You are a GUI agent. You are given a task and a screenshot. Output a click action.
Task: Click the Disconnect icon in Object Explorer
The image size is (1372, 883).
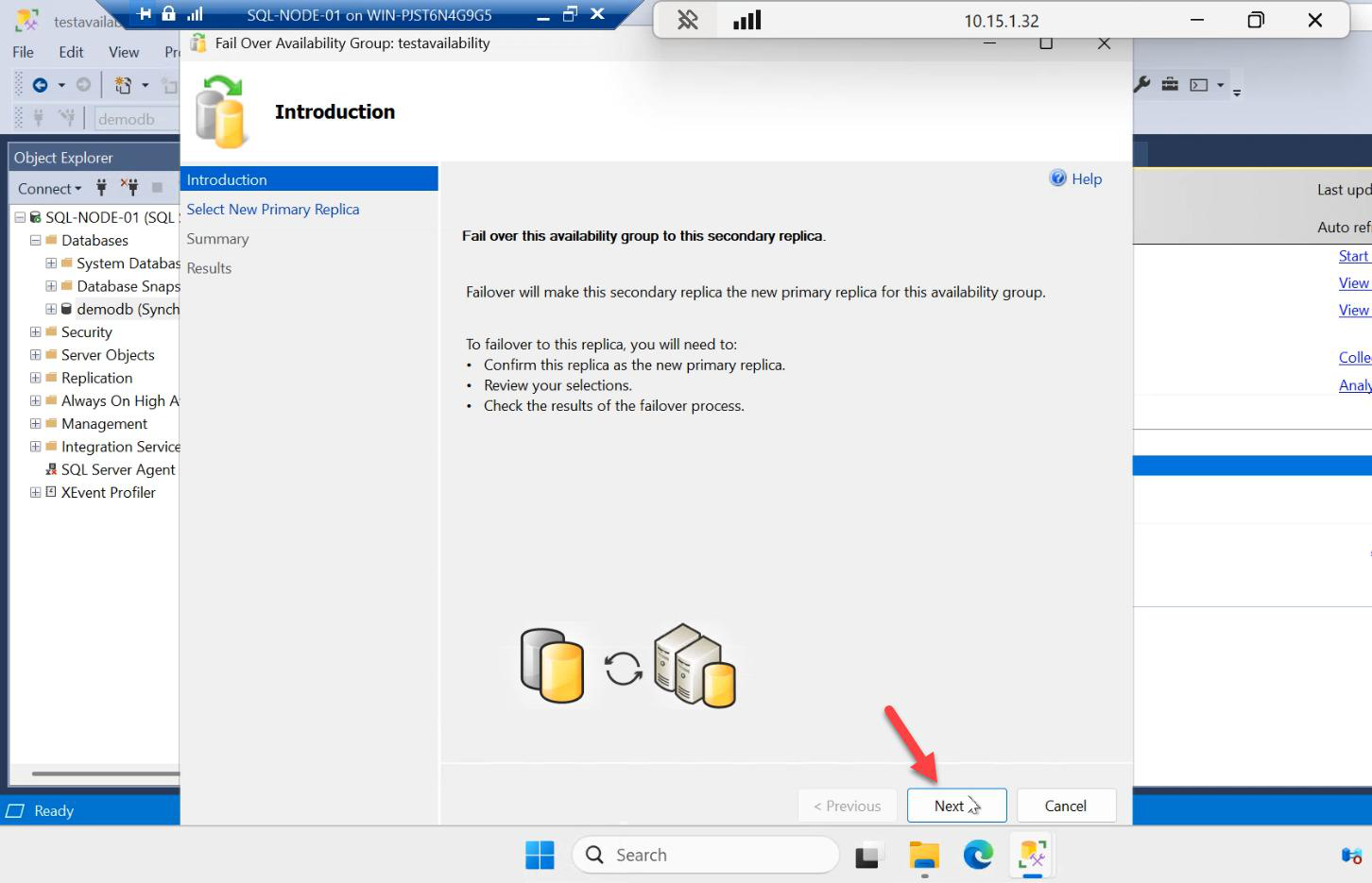(129, 187)
